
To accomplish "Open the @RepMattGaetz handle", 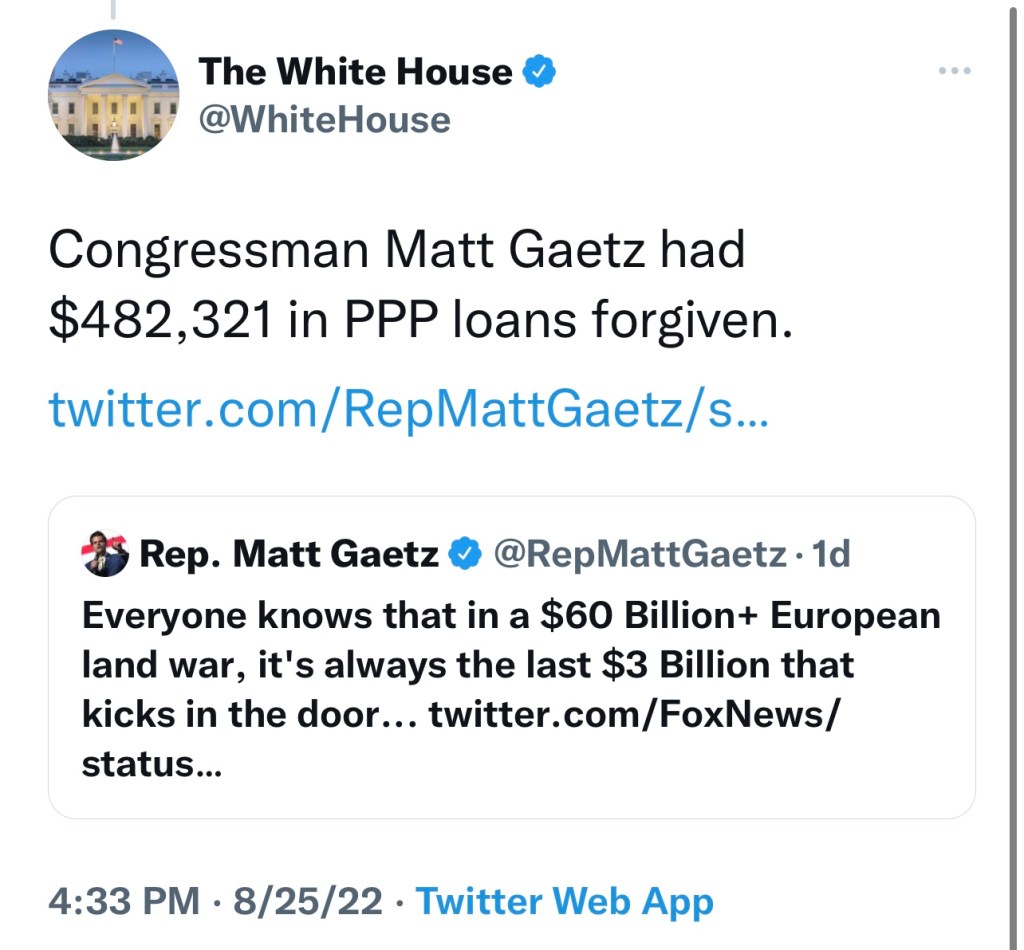I will point(640,553).
